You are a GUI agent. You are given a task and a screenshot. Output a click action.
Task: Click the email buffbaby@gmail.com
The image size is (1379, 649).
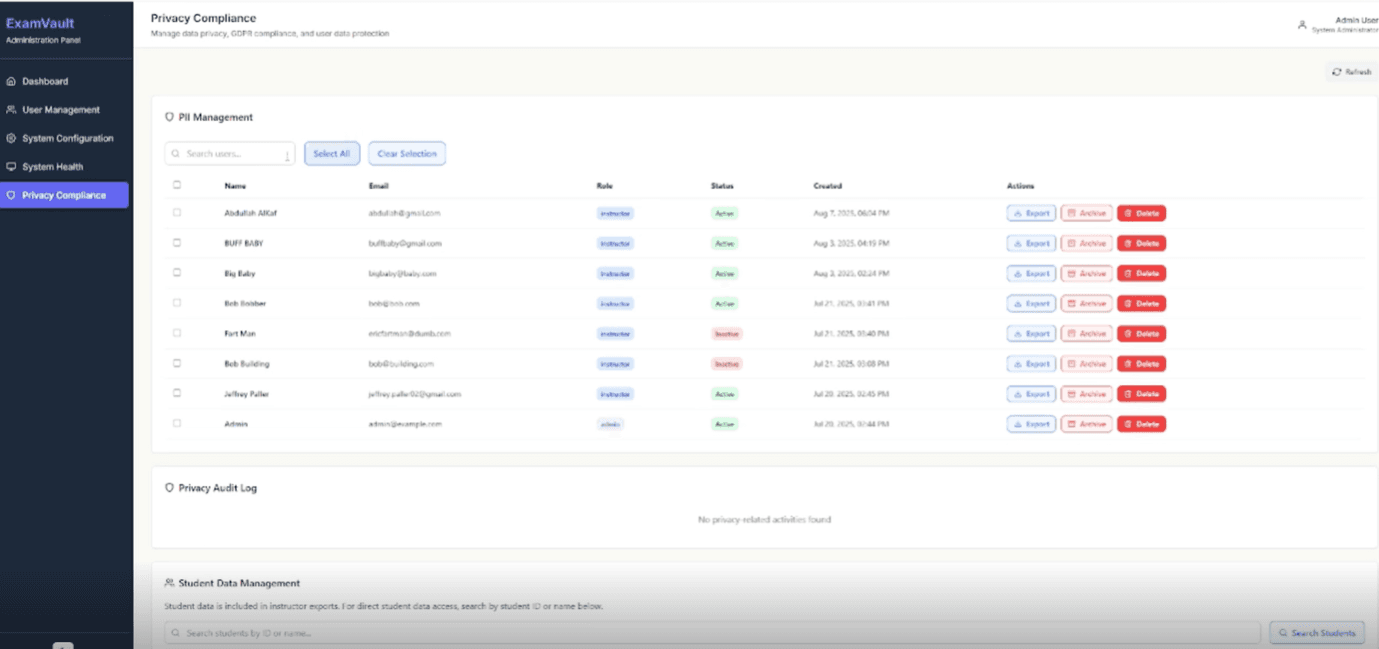[x=405, y=244]
